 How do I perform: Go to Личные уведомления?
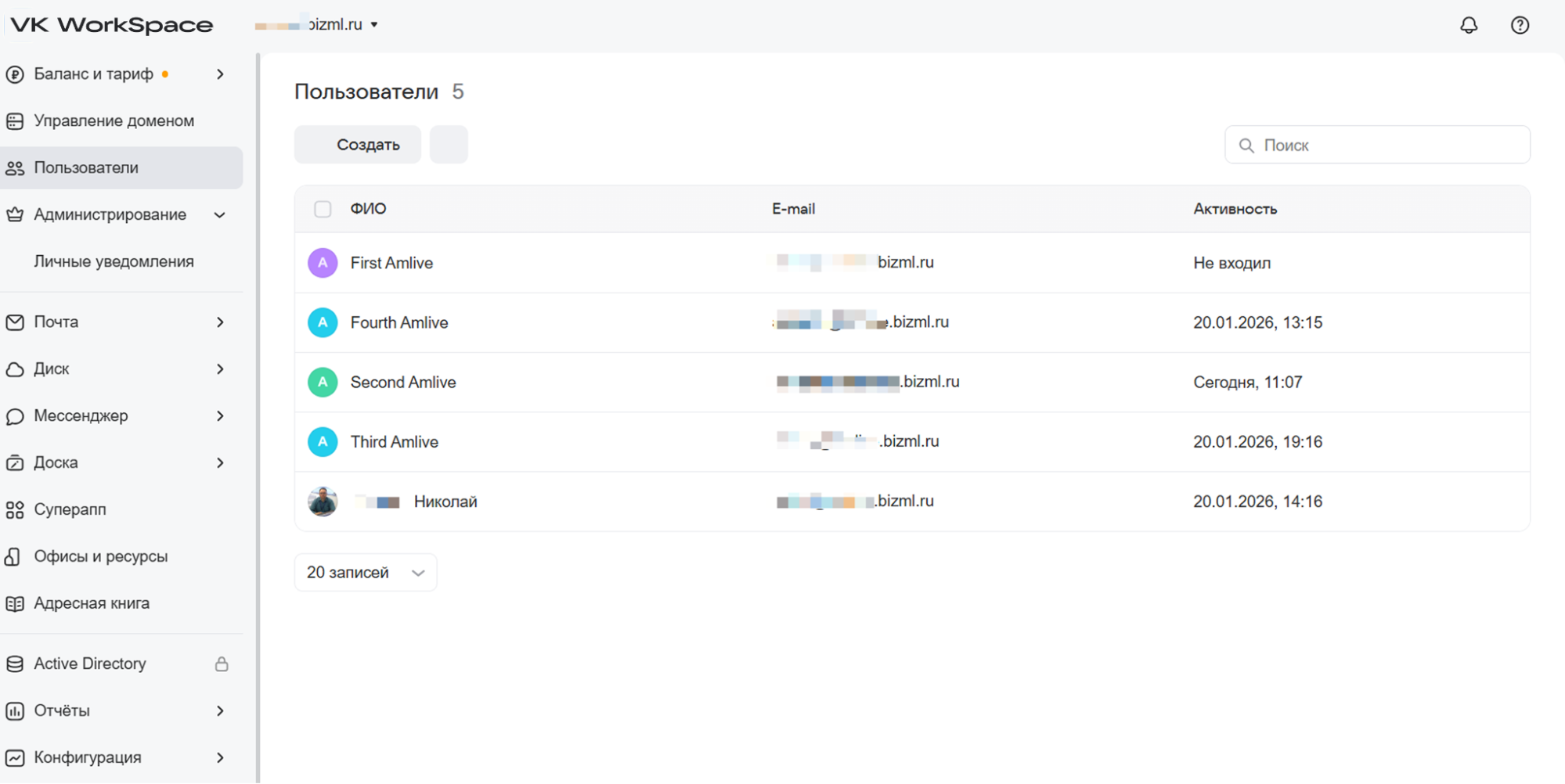[x=114, y=262]
